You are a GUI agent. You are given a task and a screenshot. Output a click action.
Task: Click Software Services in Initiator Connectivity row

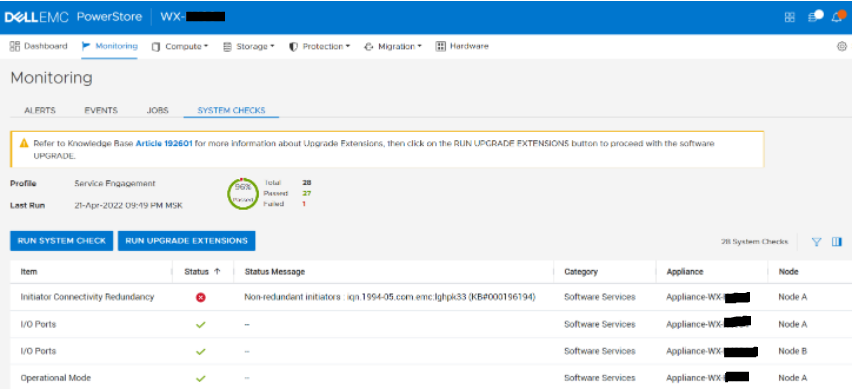pyautogui.click(x=599, y=297)
